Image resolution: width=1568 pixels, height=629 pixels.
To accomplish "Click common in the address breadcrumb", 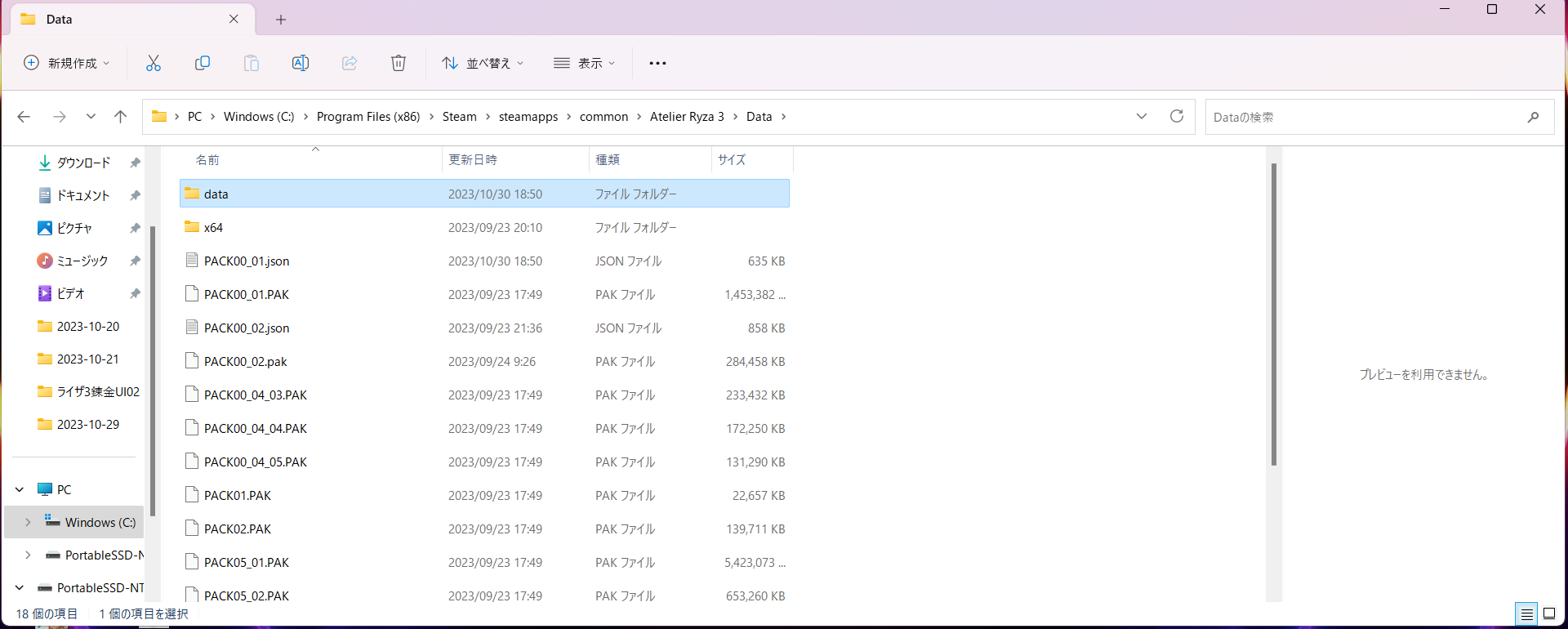I will point(604,117).
